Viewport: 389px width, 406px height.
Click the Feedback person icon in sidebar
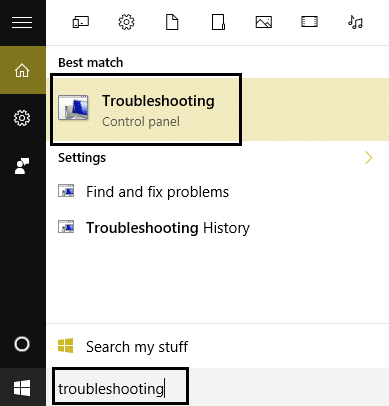pyautogui.click(x=22, y=166)
